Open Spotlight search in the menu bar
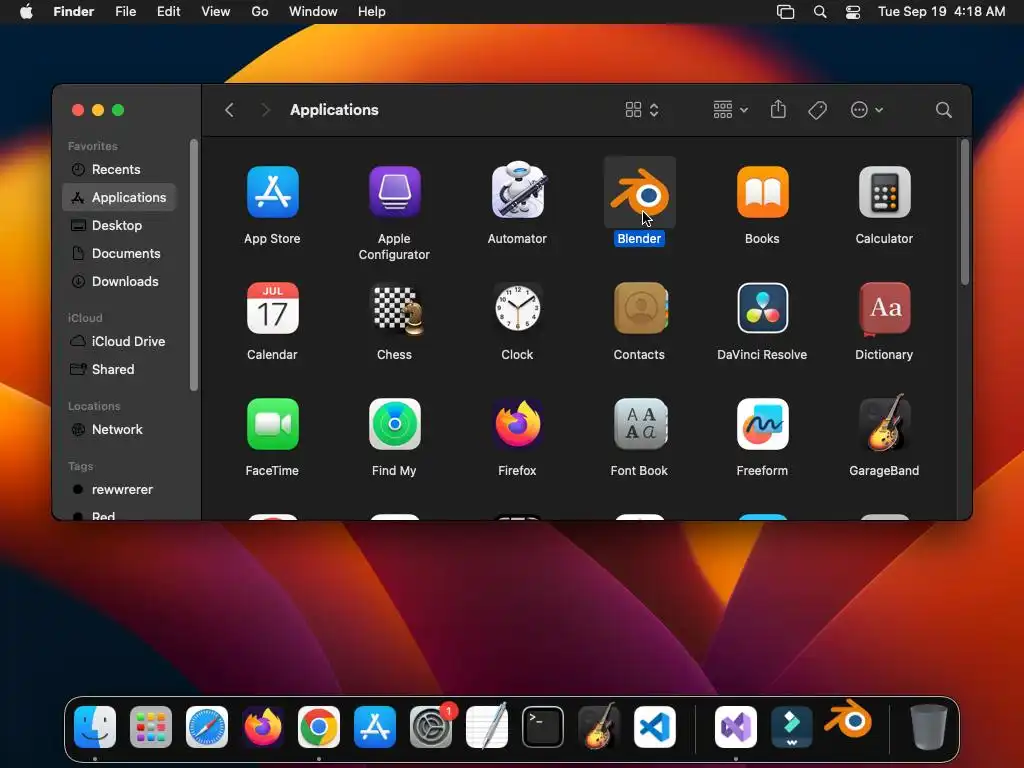The image size is (1024, 768). (x=820, y=12)
